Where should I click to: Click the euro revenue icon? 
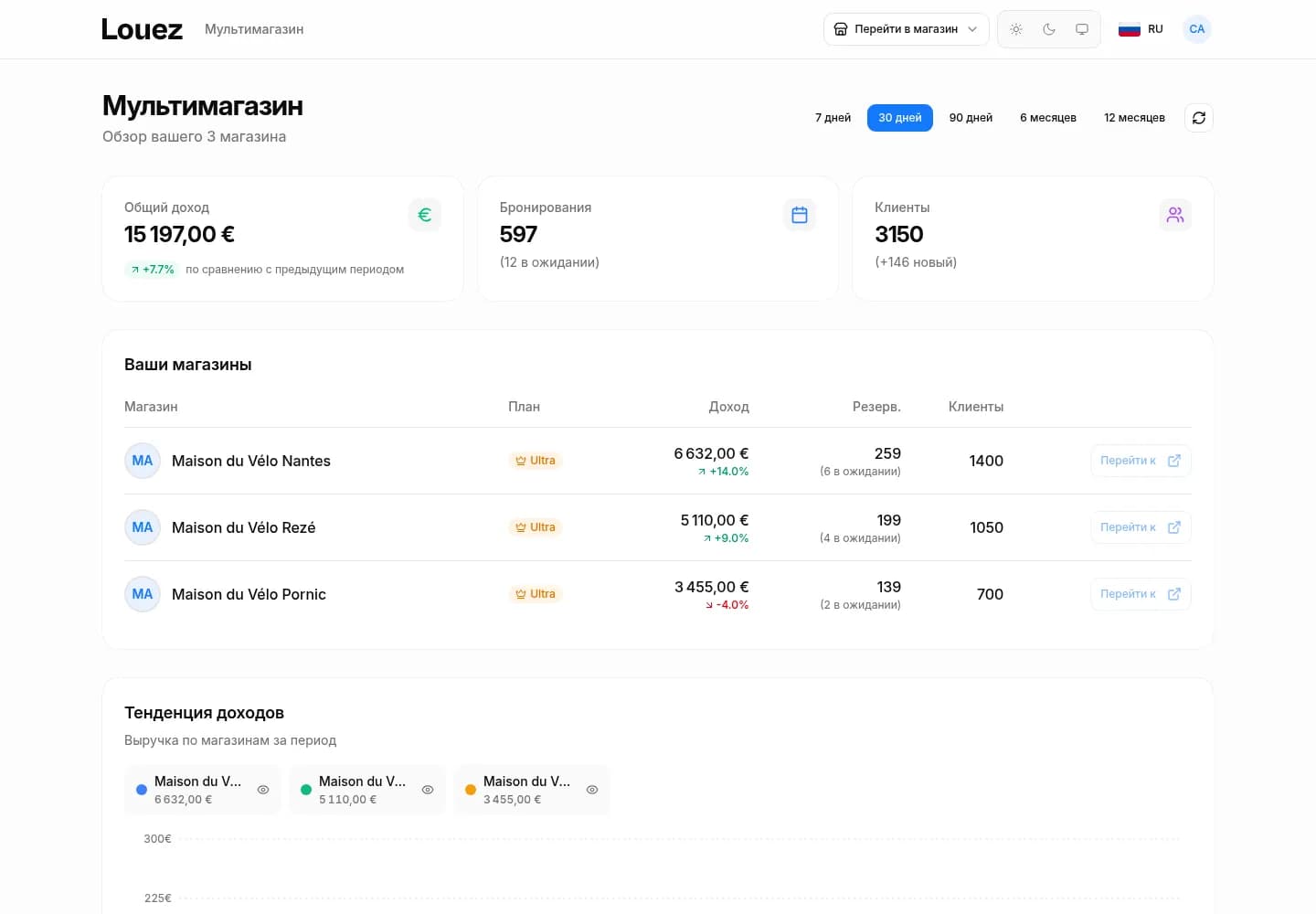pyautogui.click(x=424, y=215)
